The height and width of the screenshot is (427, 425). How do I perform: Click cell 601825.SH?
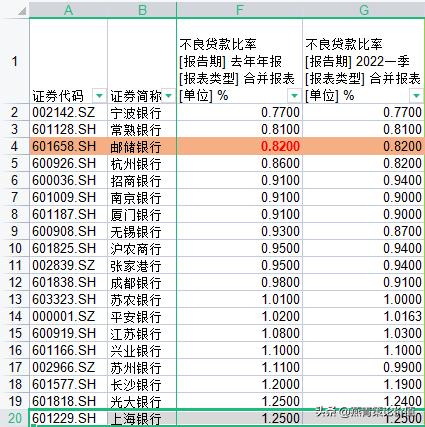tap(68, 248)
